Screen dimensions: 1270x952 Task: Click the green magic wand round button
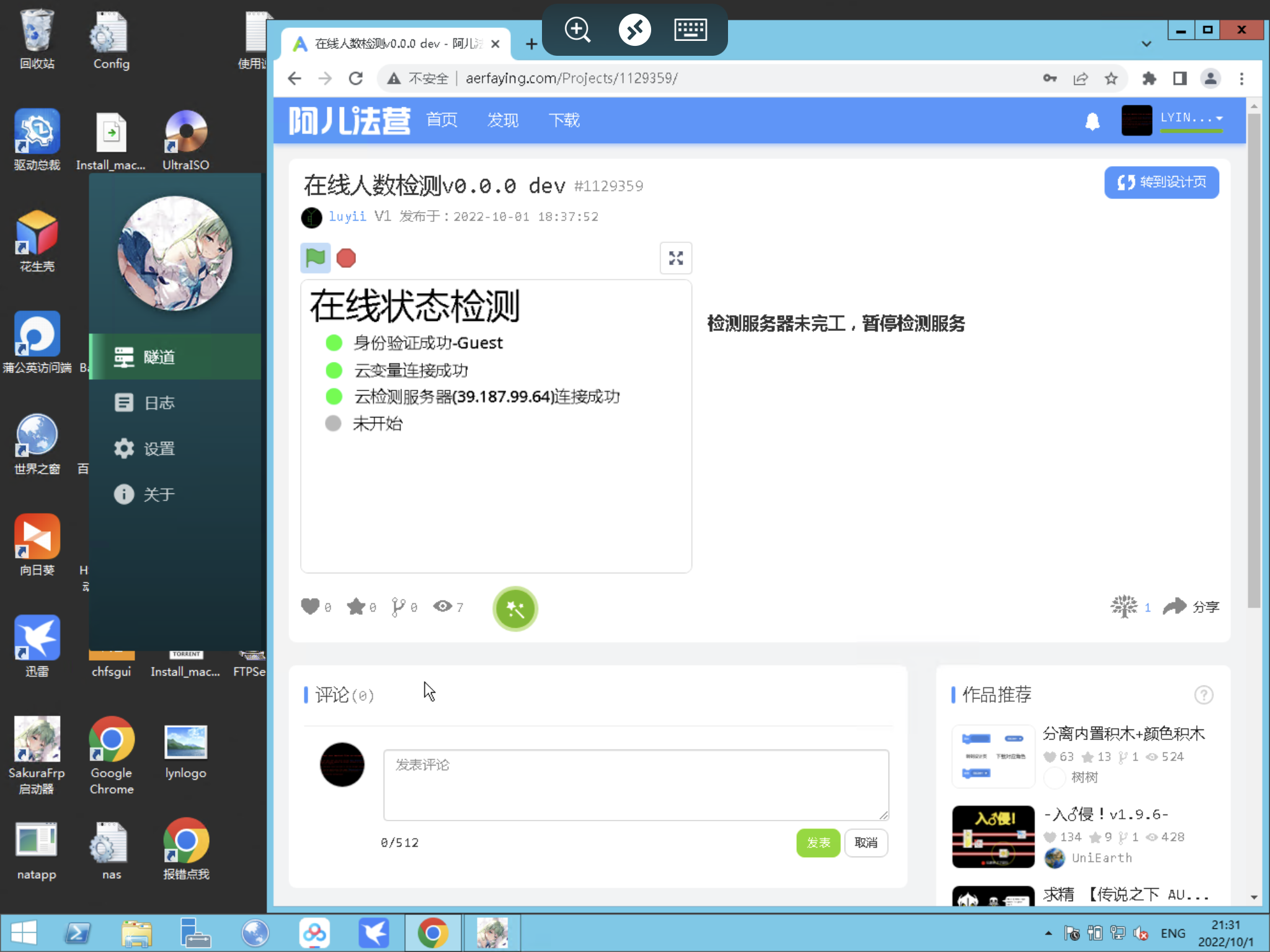tap(515, 609)
